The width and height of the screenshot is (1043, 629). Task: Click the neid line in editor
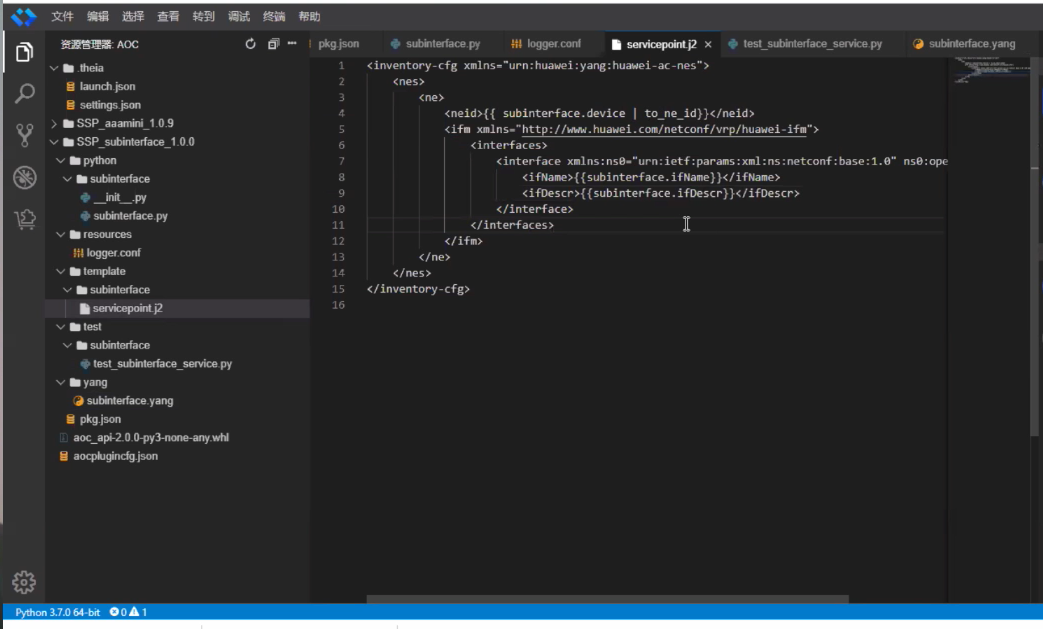click(x=599, y=114)
